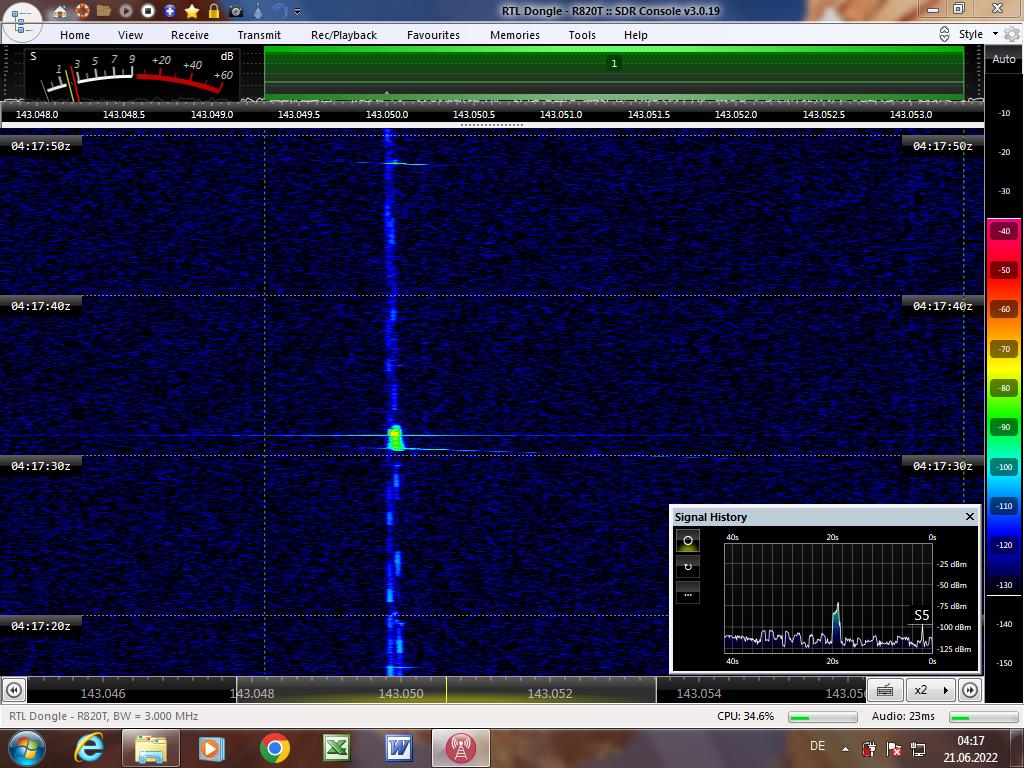Screen dimensions: 1024x768
Task: Click the bottom frequency span navigation bar
Action: click(x=446, y=690)
